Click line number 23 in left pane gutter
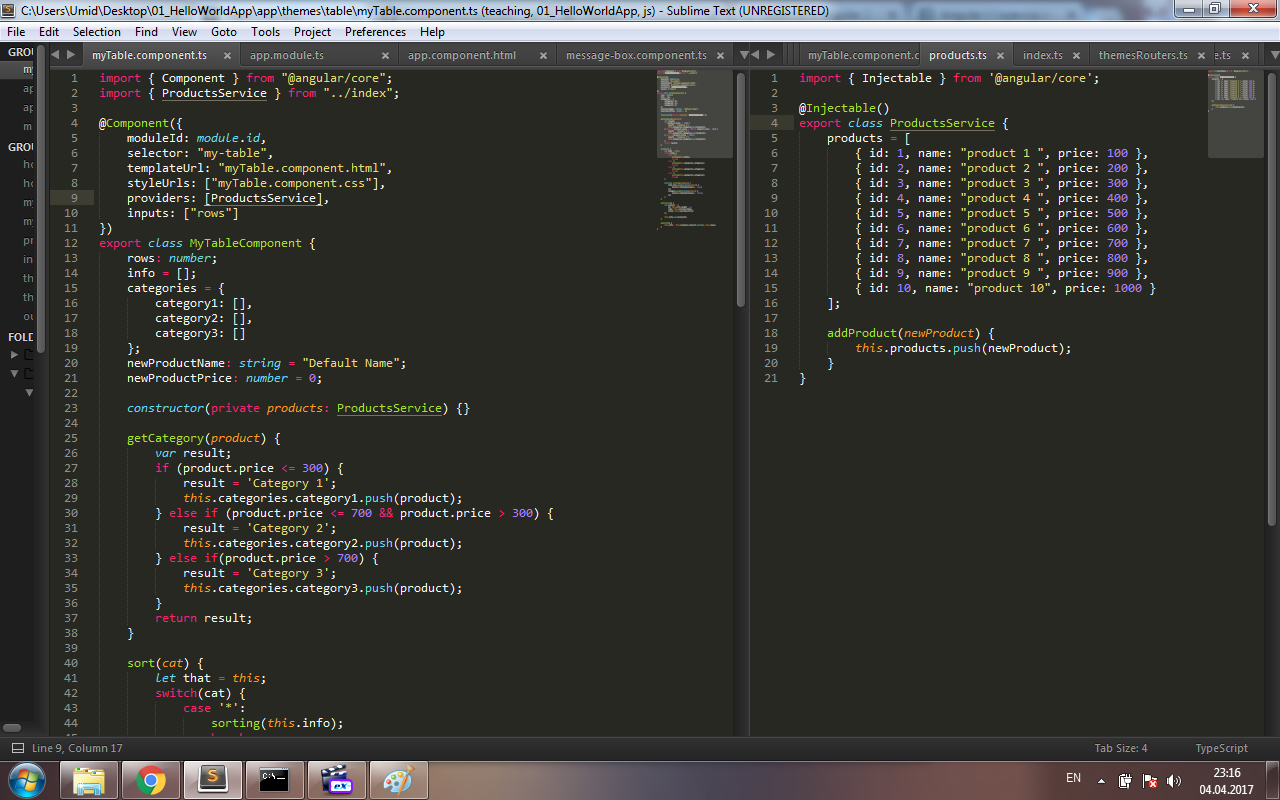 coord(71,408)
